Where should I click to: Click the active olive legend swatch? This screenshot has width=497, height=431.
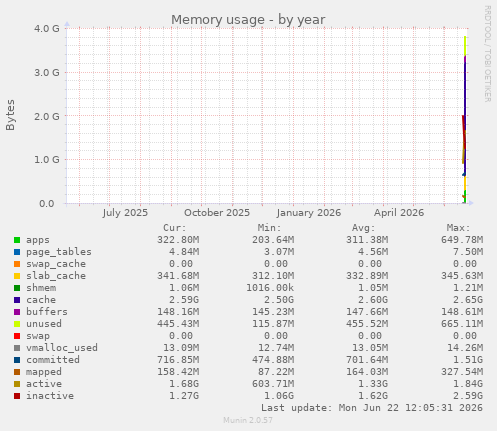click(x=17, y=384)
